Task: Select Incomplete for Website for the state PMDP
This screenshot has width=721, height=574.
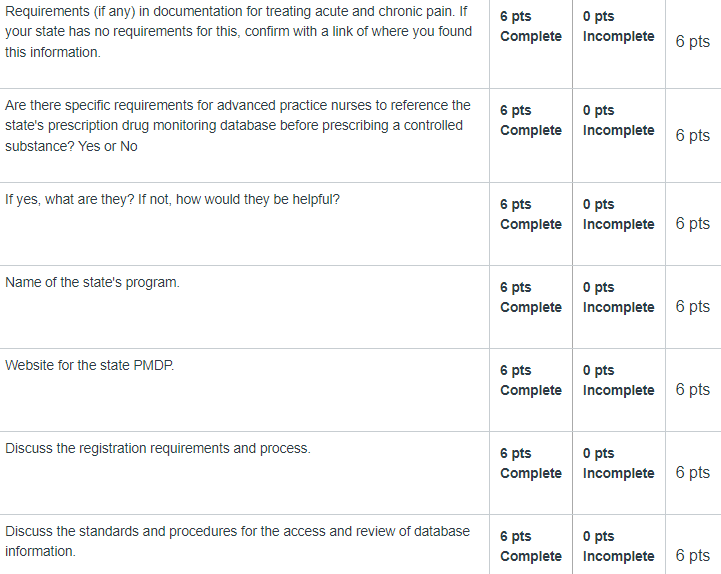Action: pos(618,390)
